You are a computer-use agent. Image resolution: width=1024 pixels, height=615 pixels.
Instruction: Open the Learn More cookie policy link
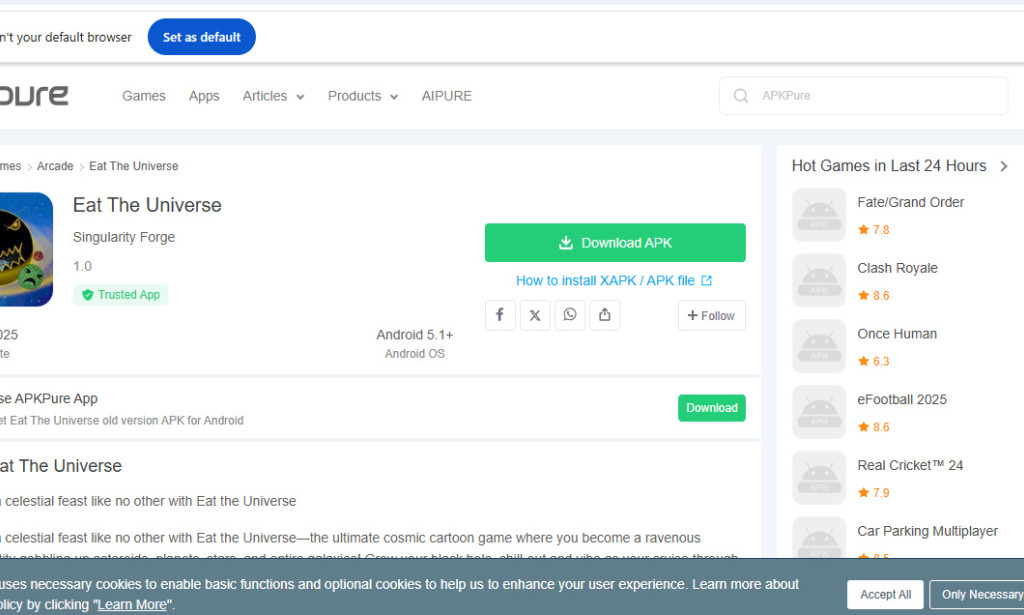[x=131, y=603]
